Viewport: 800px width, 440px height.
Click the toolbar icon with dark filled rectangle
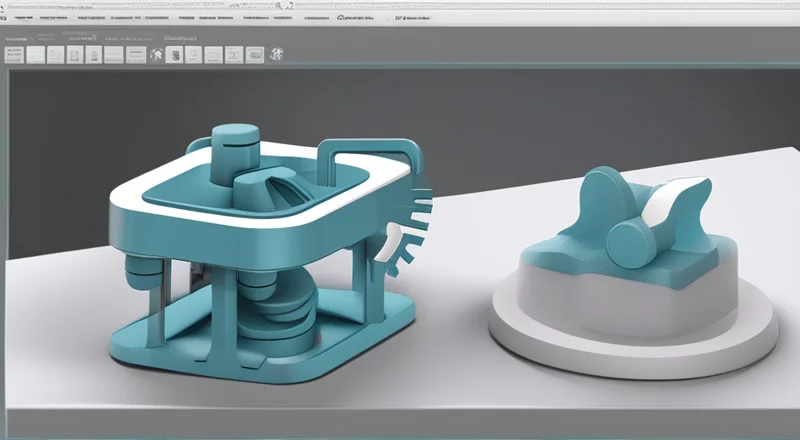coord(255,55)
